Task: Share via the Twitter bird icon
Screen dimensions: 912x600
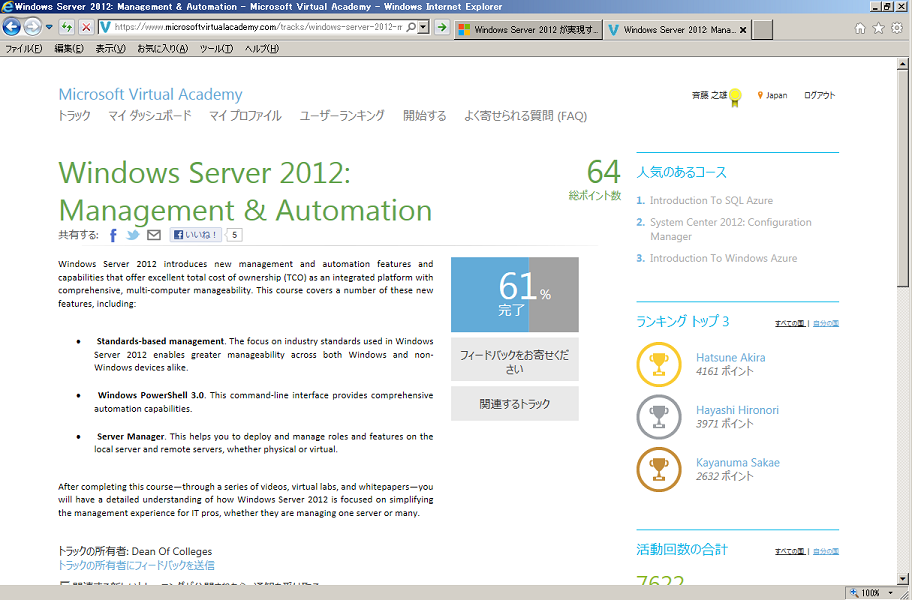Action: 132,236
